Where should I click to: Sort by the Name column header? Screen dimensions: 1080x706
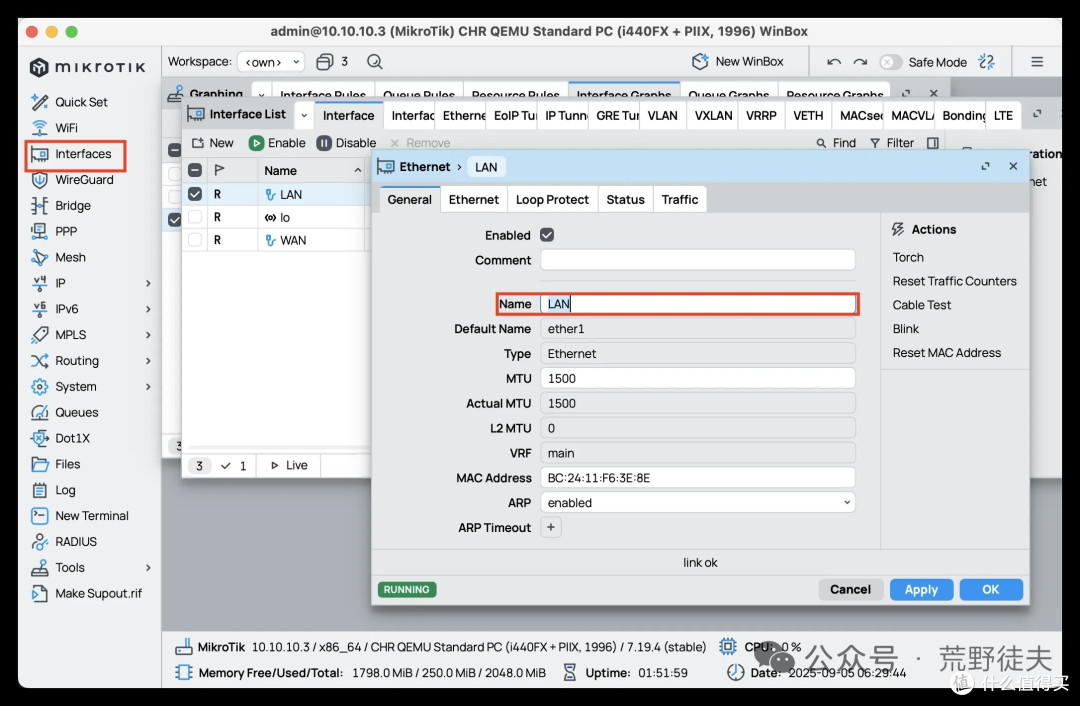(312, 170)
